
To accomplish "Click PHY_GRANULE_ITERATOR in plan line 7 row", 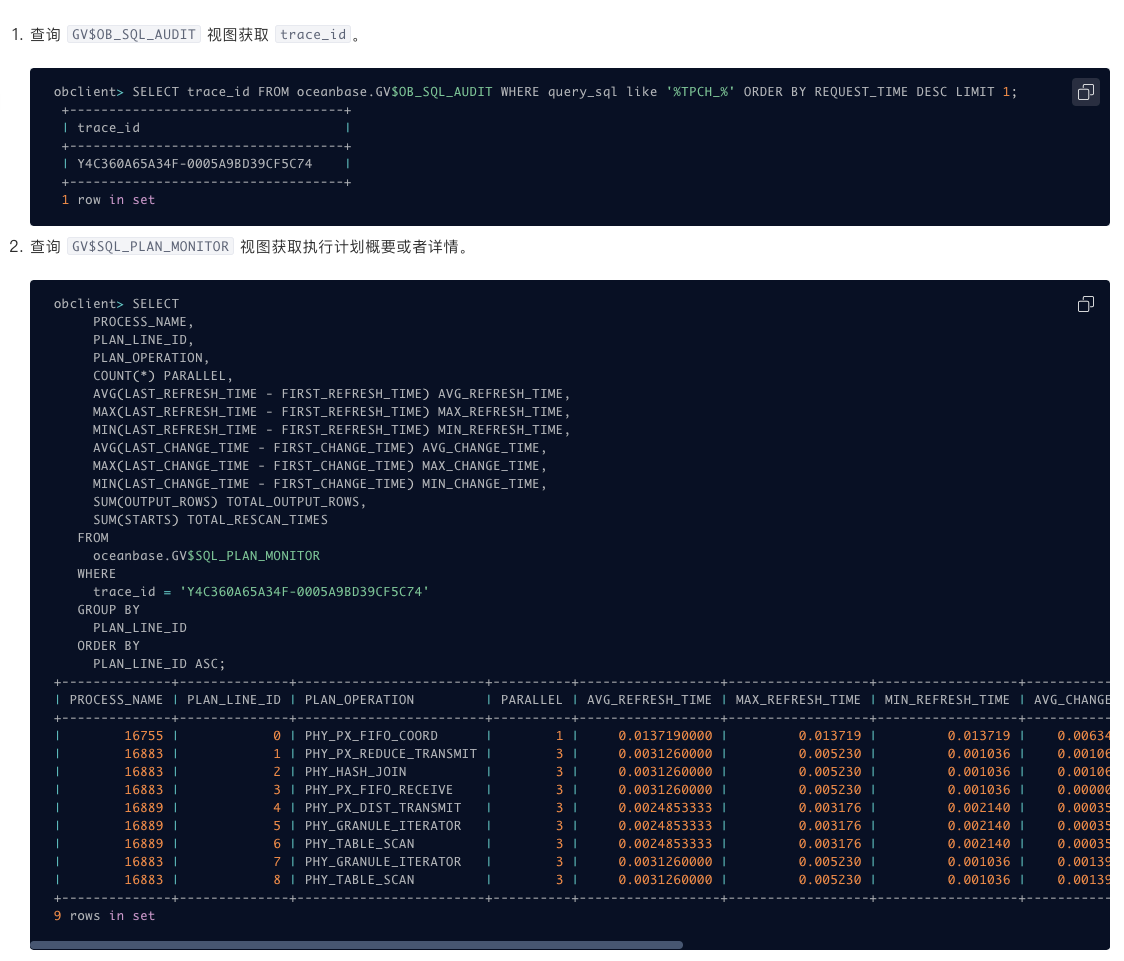I will [x=383, y=861].
